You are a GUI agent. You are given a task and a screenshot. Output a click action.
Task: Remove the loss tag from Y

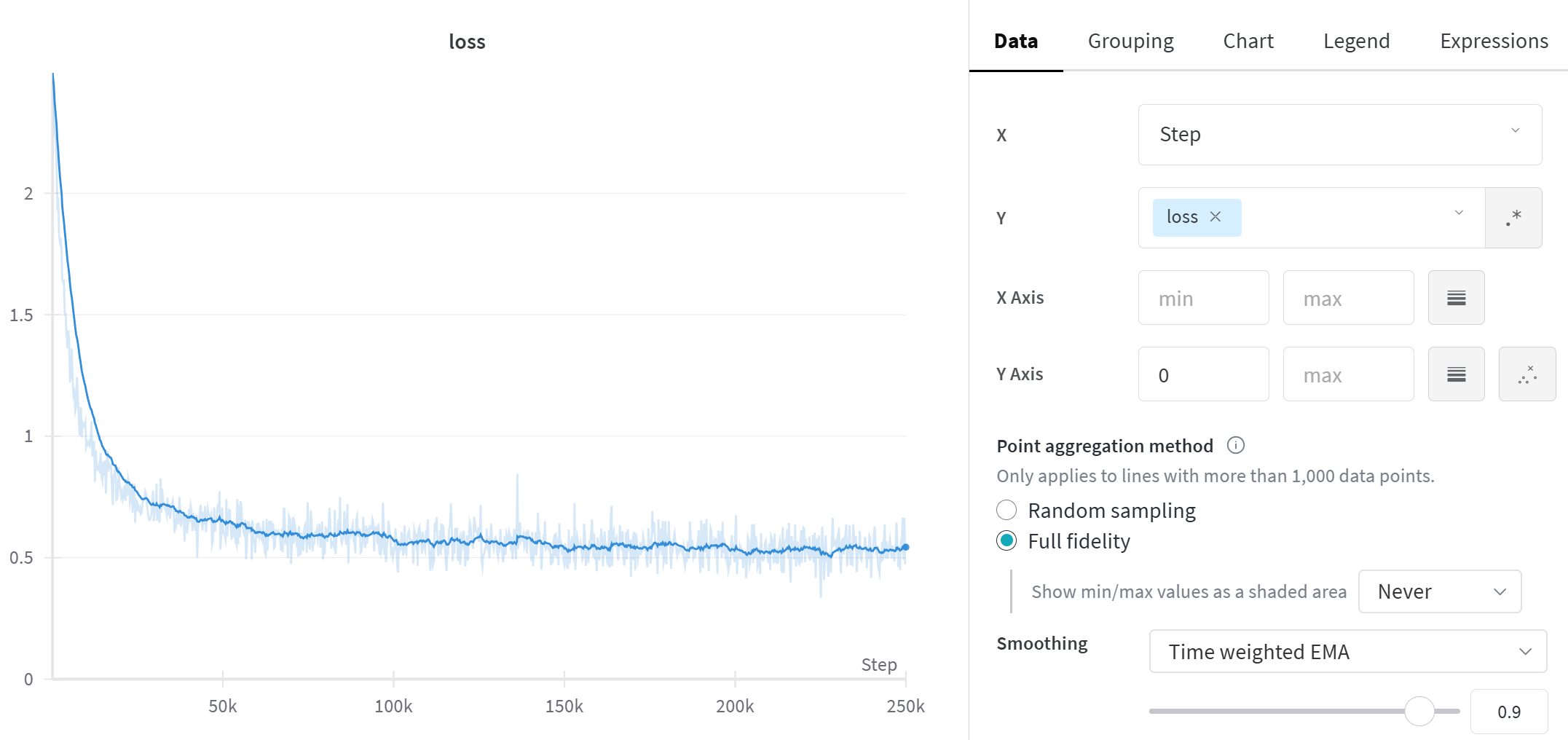click(1216, 217)
